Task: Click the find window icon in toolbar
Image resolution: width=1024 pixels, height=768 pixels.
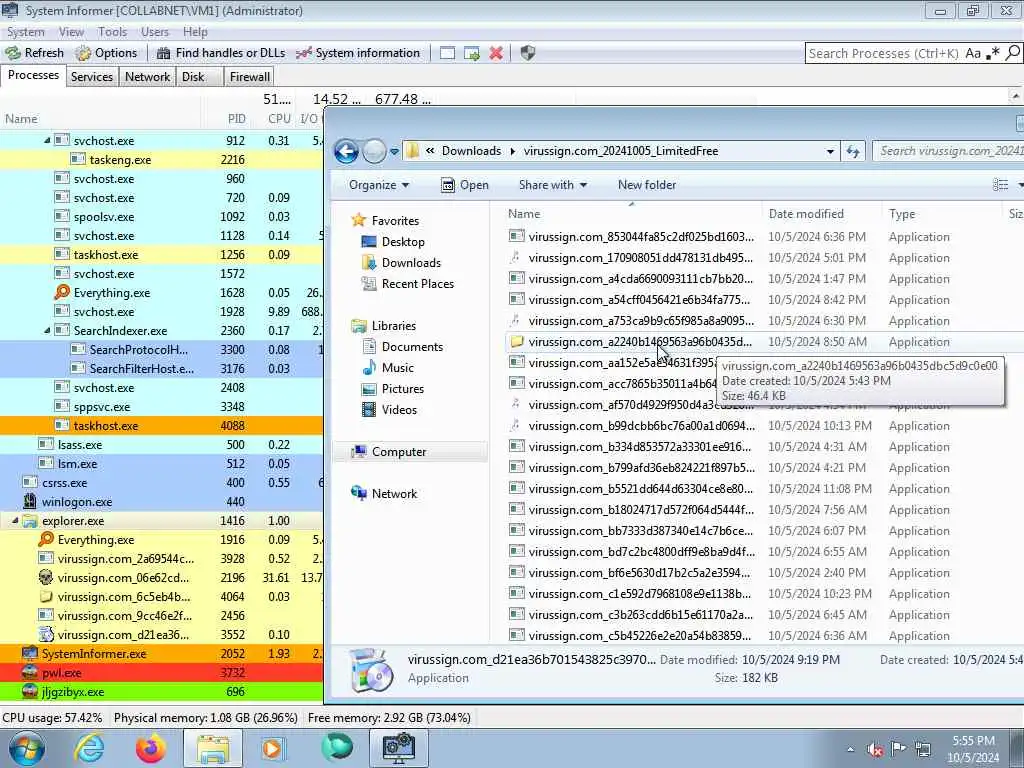Action: tap(447, 54)
